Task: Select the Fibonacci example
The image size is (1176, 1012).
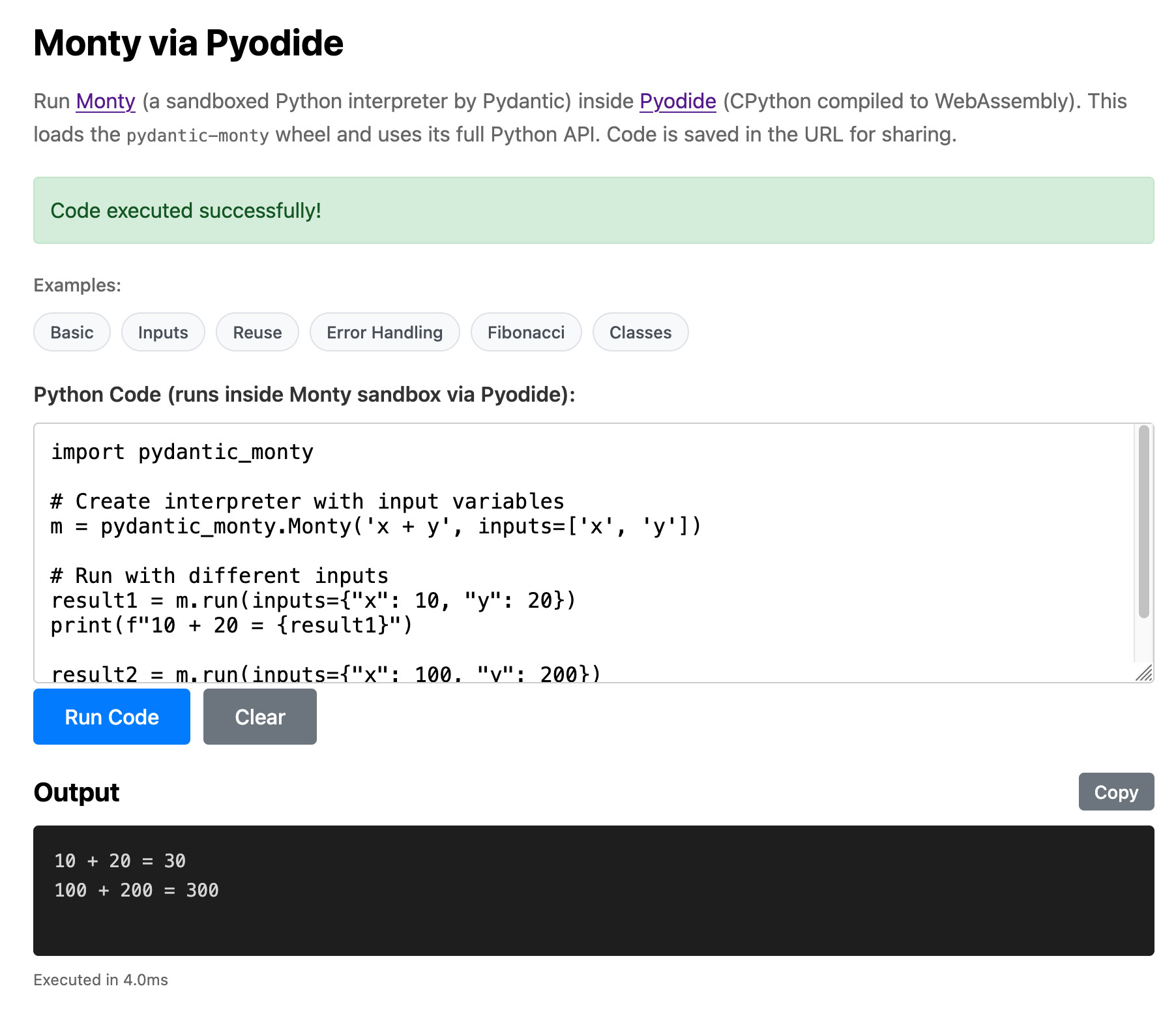Action: coord(525,332)
